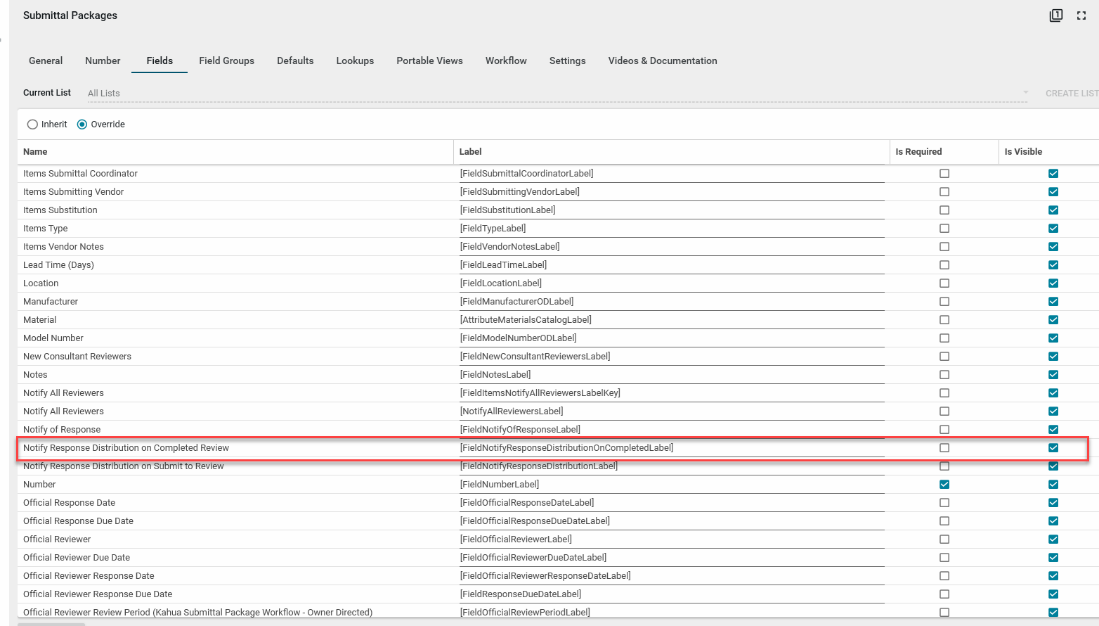
Task: Click the fullscreen expand icon
Action: (x=1081, y=15)
